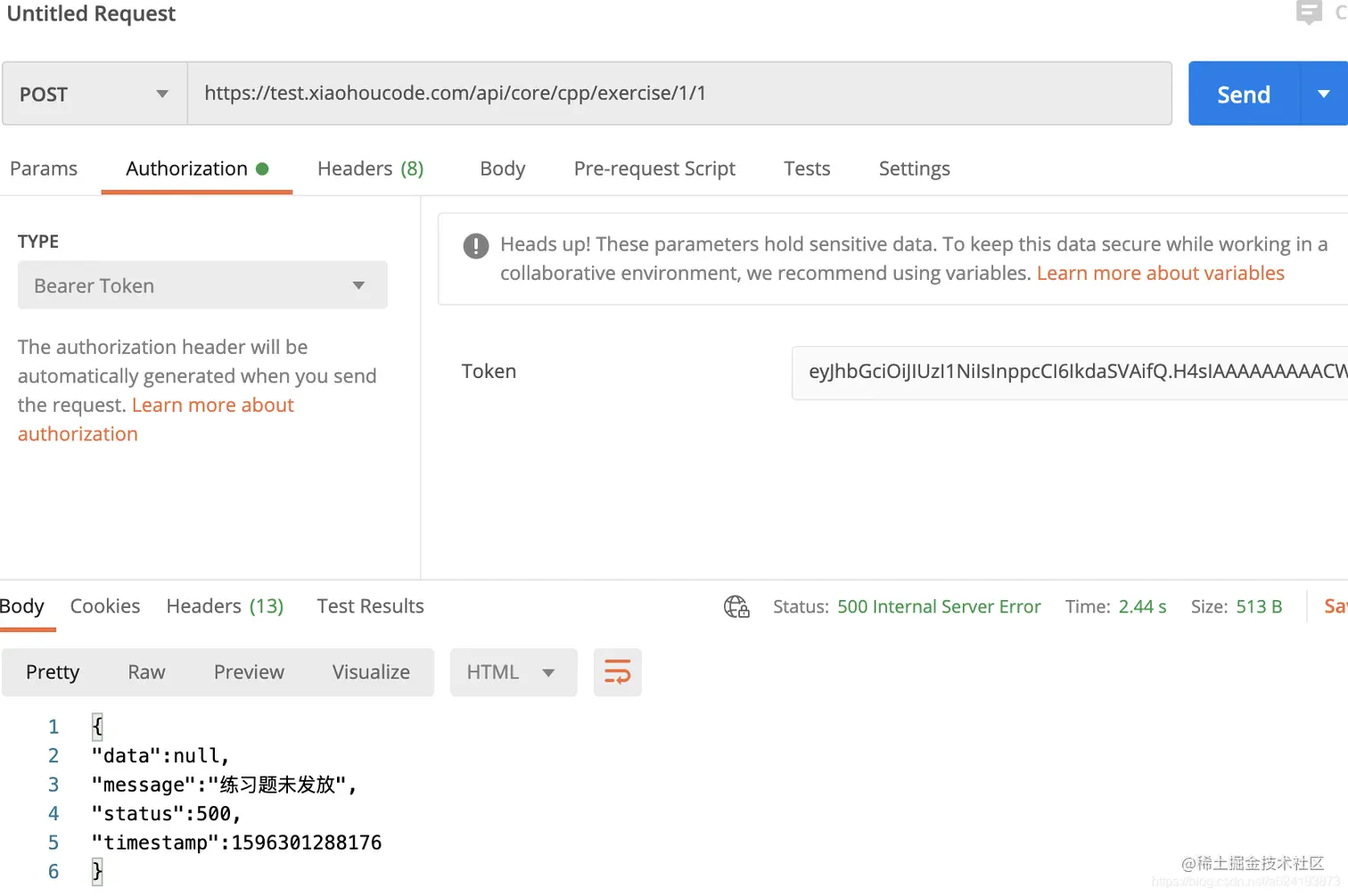Open the response Cookies tab
1348x896 pixels.
point(105,606)
